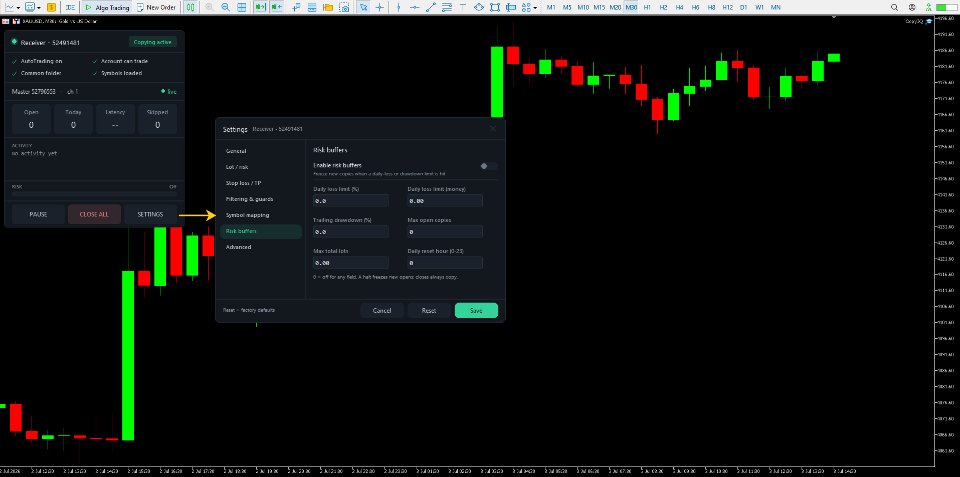Image resolution: width=960 pixels, height=477 pixels.
Task: Select the rectangle drawing tool
Action: click(495, 7)
